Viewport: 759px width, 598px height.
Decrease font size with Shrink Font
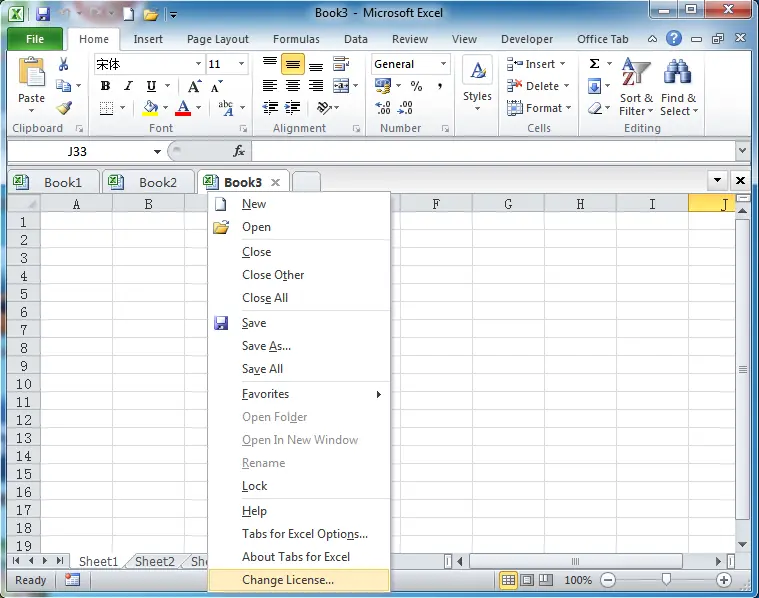pyautogui.click(x=216, y=87)
